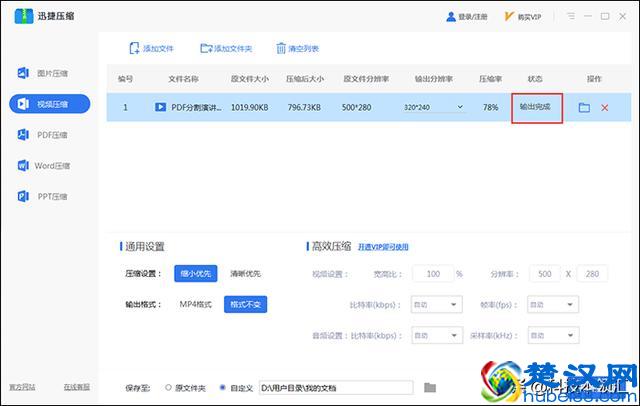Click the 清空列表 trash icon
The width and height of the screenshot is (640, 406).
(281, 48)
